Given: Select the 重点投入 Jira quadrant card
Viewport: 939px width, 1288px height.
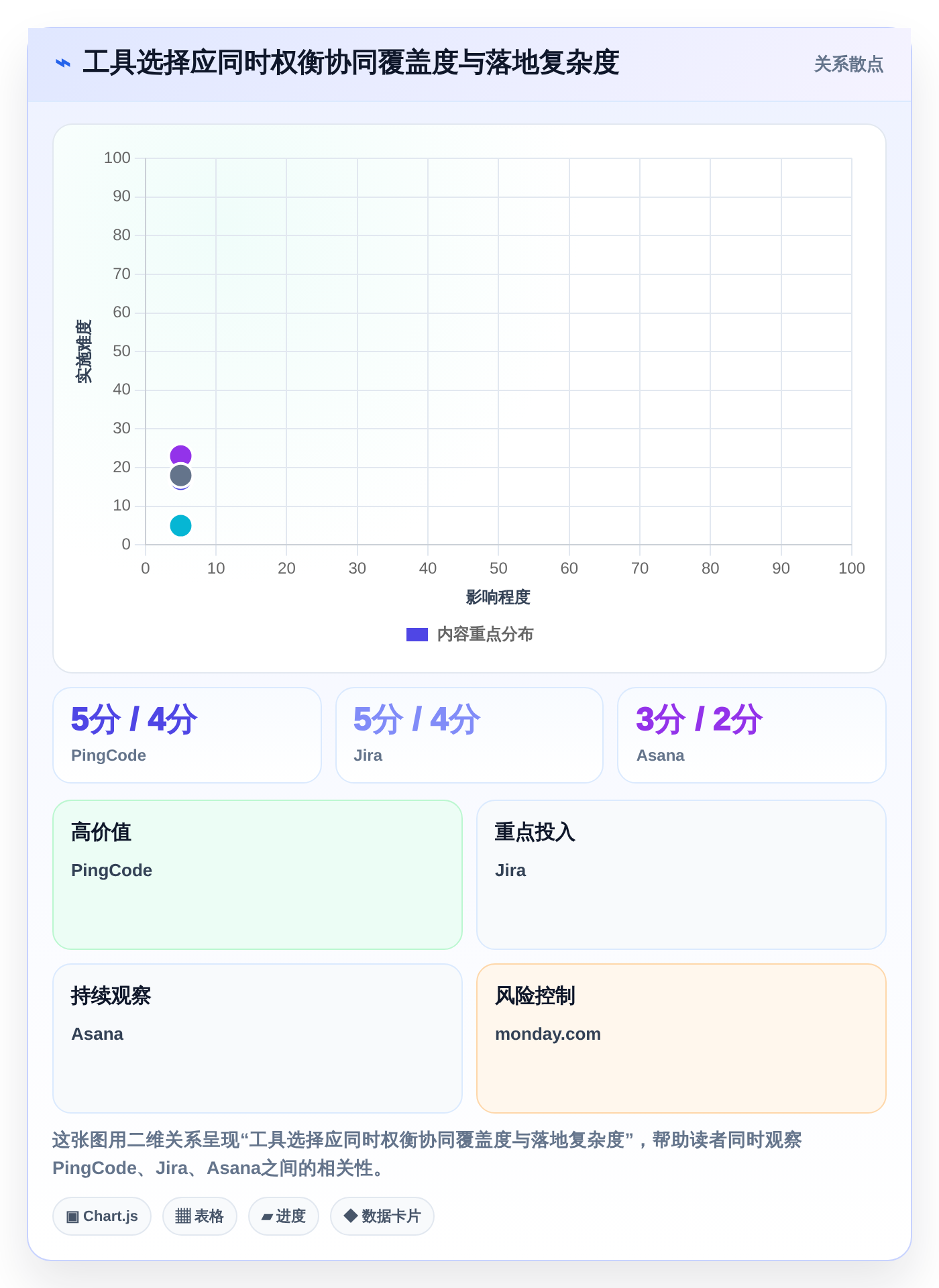Looking at the screenshot, I should coord(681,875).
